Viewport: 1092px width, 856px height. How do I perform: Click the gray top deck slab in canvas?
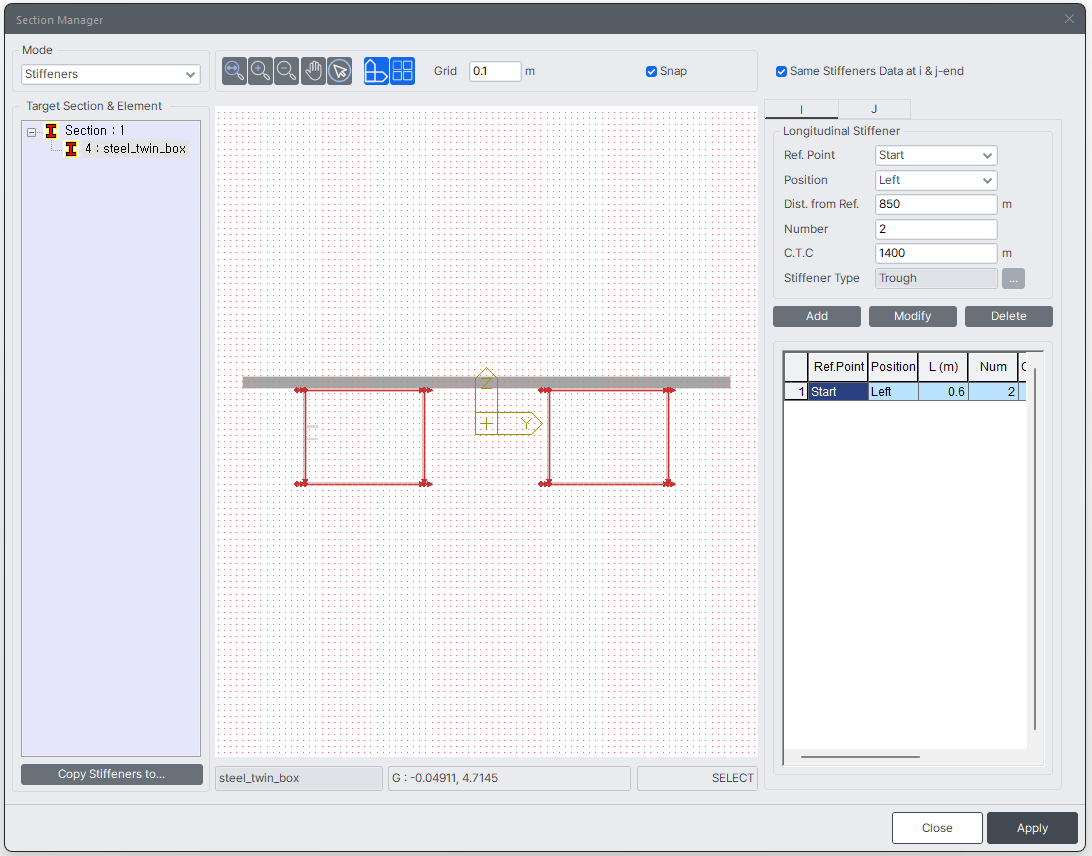pyautogui.click(x=486, y=382)
